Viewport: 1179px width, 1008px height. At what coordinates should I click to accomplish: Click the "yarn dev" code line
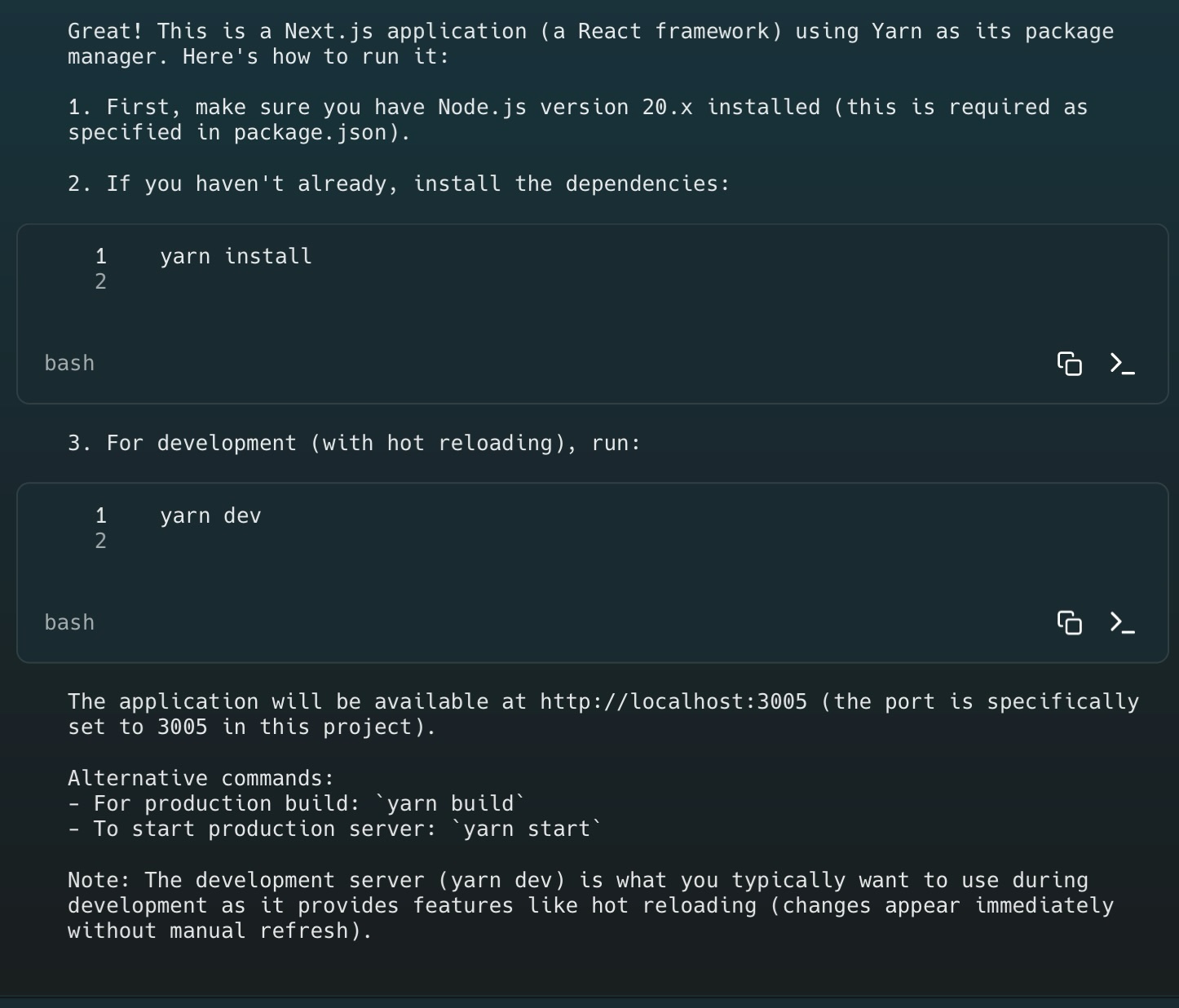[210, 516]
